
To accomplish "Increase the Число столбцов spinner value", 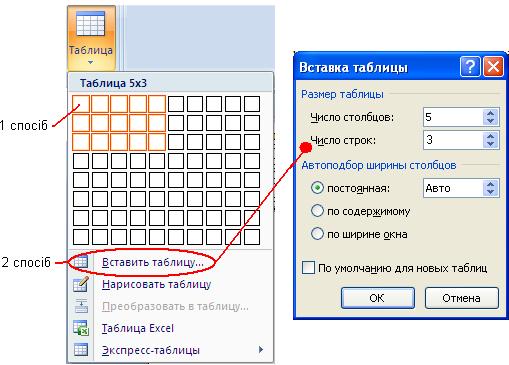I will 490,113.
